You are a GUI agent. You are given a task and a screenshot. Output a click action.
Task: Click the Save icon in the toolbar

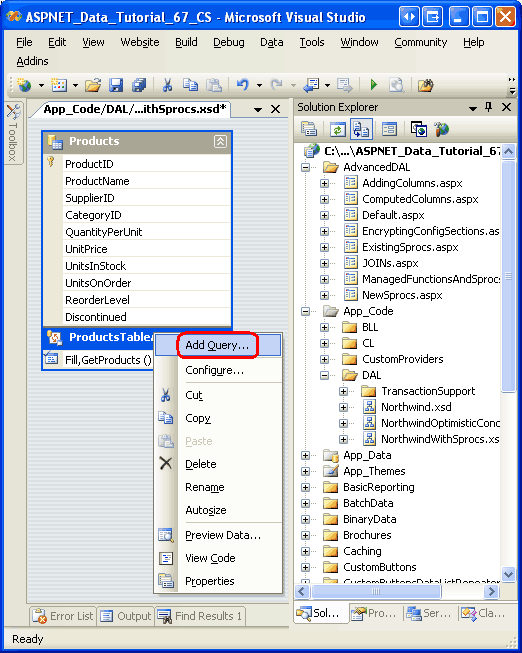coord(115,85)
